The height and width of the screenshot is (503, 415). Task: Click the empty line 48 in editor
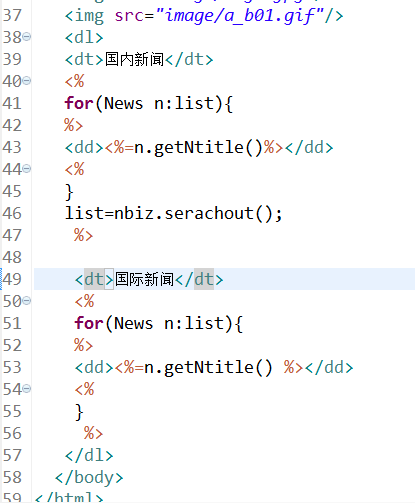(224, 257)
